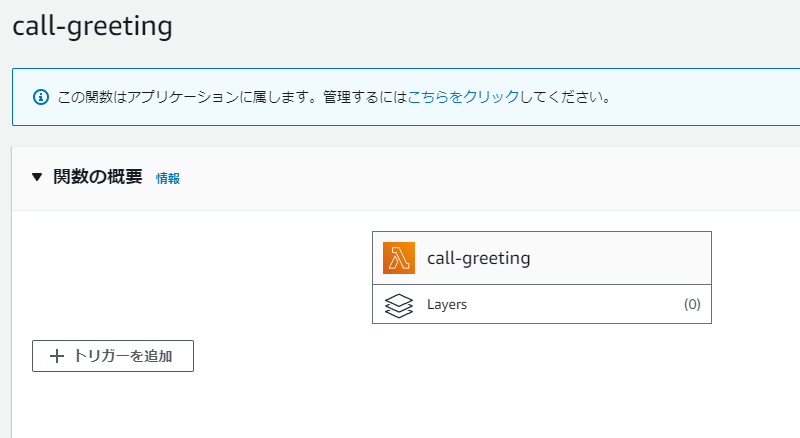This screenshot has width=800, height=438.
Task: Click the plus icon beside トリガーを追加
Action: [x=57, y=356]
